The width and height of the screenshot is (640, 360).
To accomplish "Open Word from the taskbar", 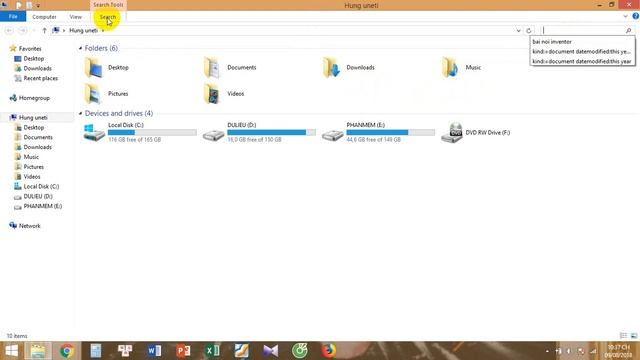I will point(154,351).
